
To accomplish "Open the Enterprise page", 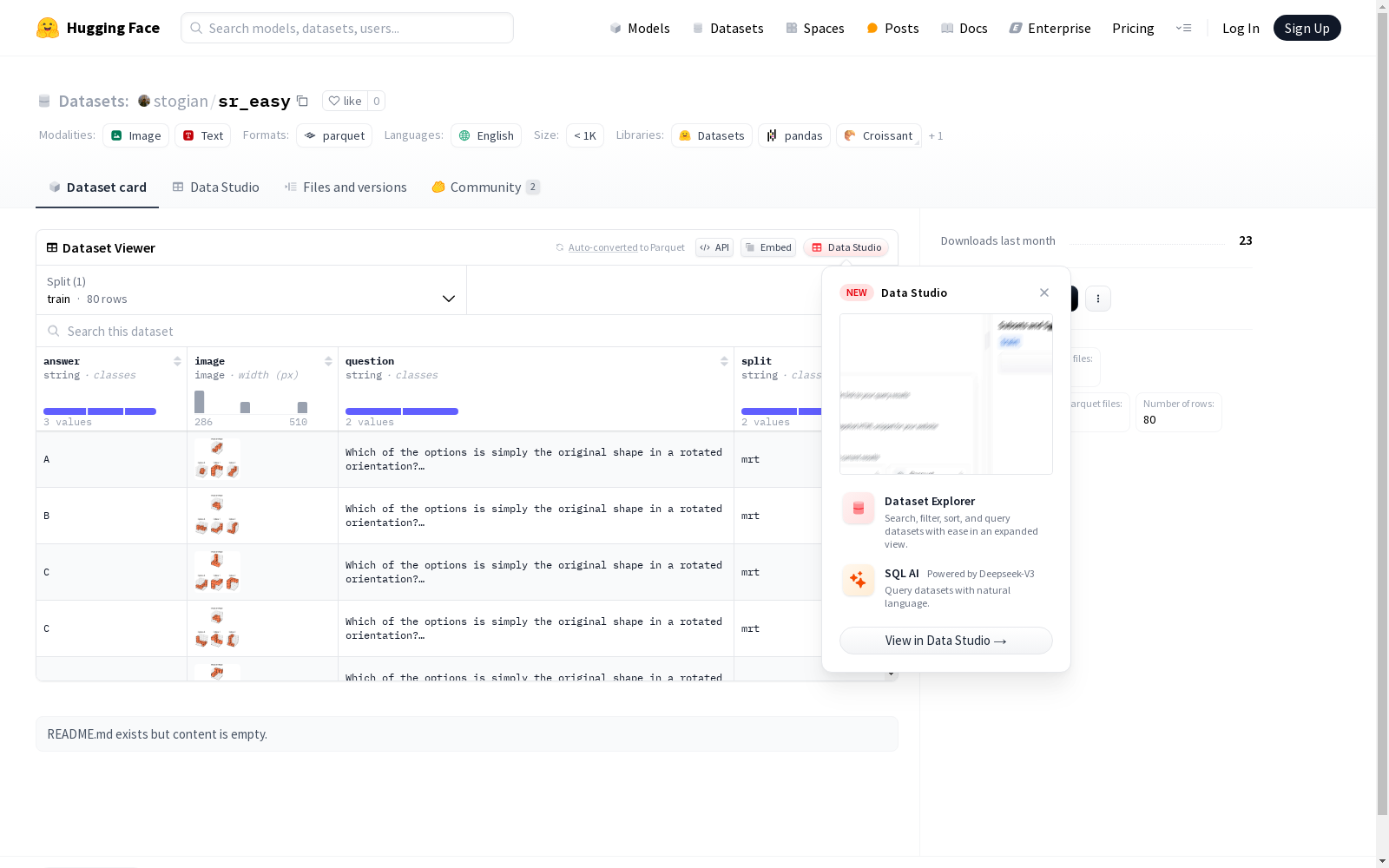I will (1050, 28).
